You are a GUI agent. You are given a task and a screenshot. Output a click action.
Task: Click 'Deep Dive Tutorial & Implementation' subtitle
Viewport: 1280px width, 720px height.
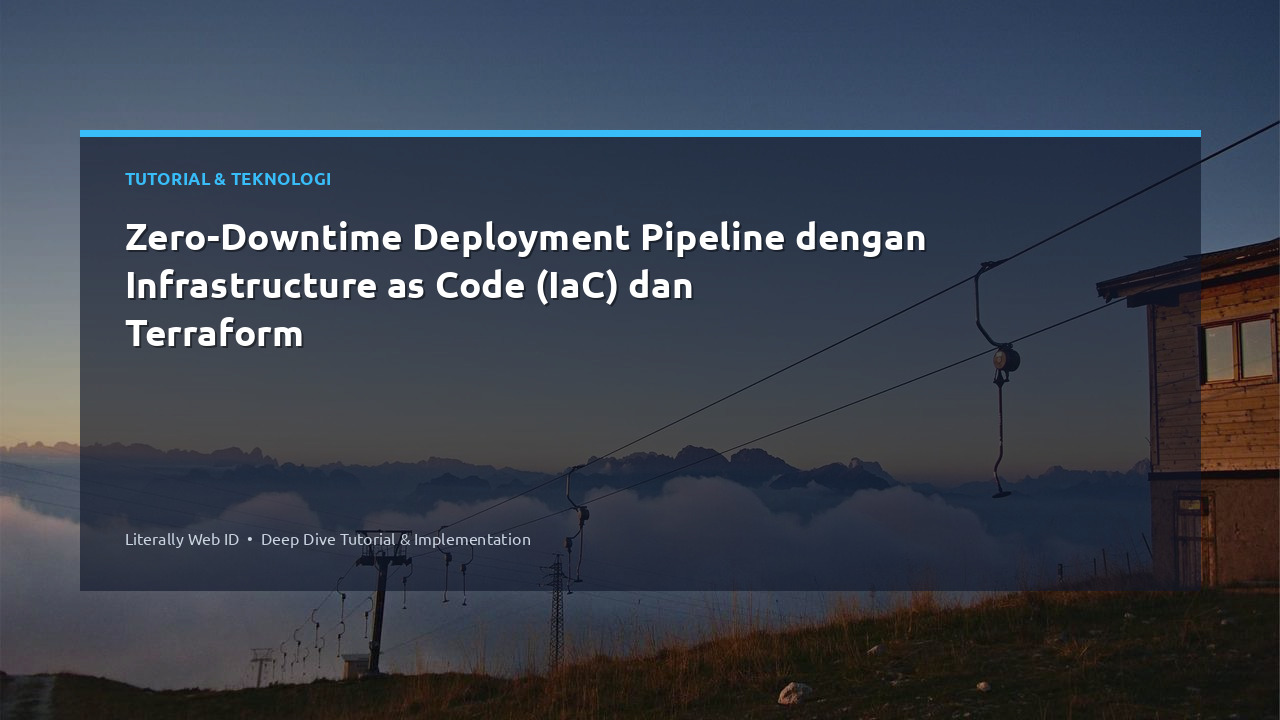click(x=396, y=539)
